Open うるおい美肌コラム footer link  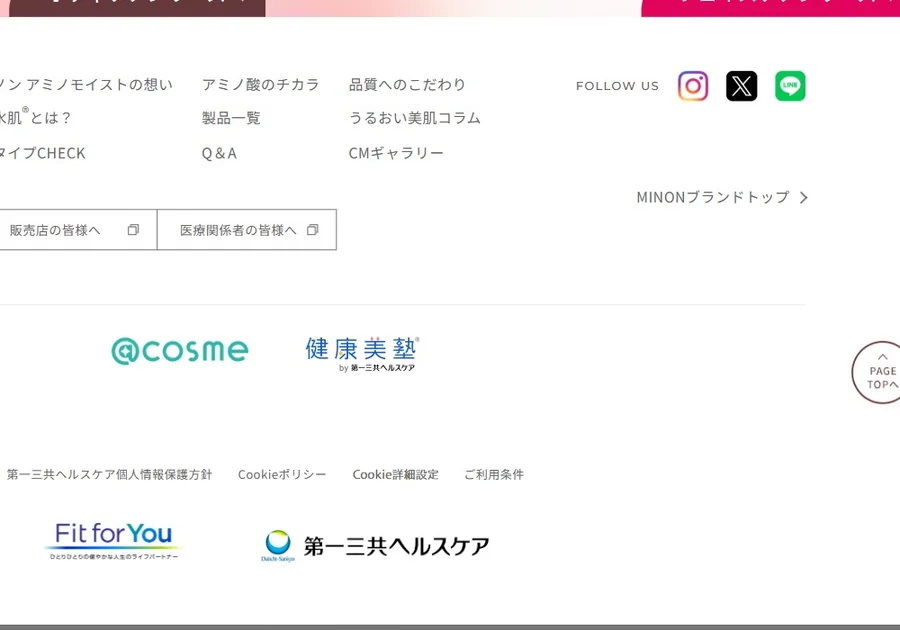coord(415,118)
